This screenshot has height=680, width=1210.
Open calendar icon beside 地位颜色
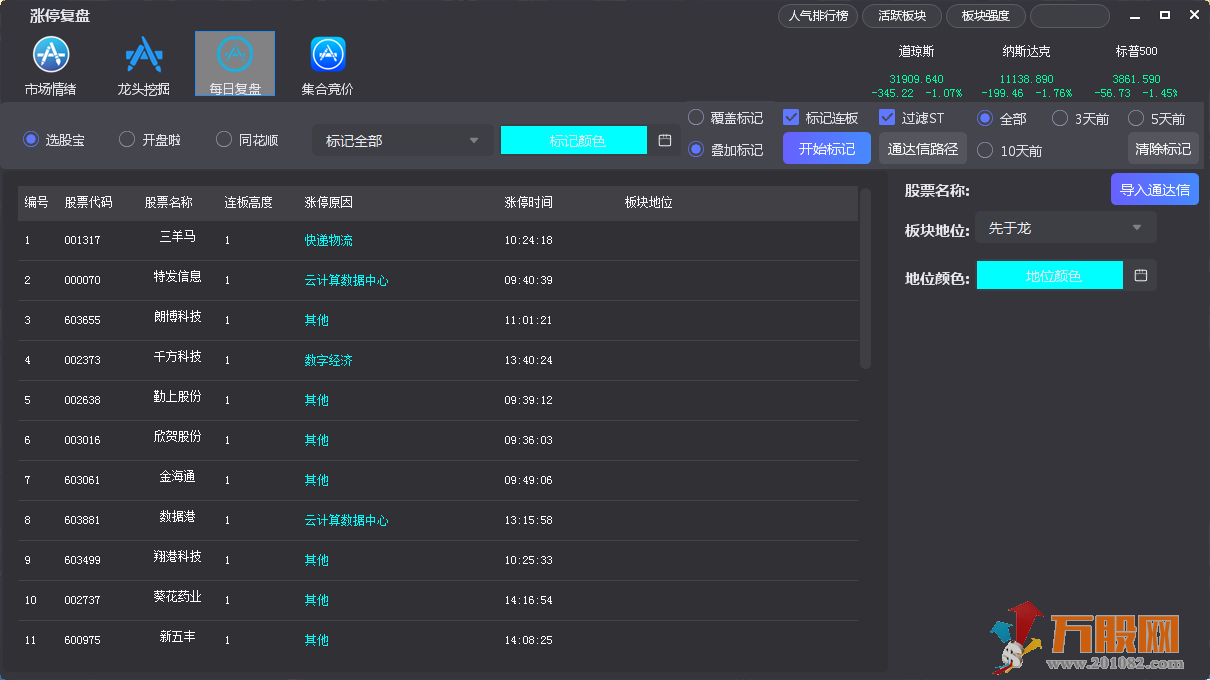(x=1140, y=275)
